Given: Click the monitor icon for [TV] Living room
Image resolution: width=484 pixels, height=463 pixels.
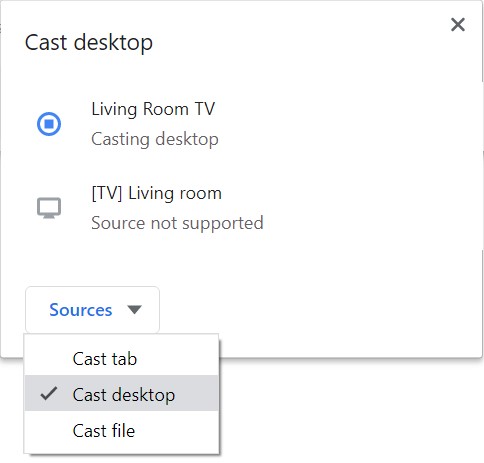Looking at the screenshot, I should 49,208.
